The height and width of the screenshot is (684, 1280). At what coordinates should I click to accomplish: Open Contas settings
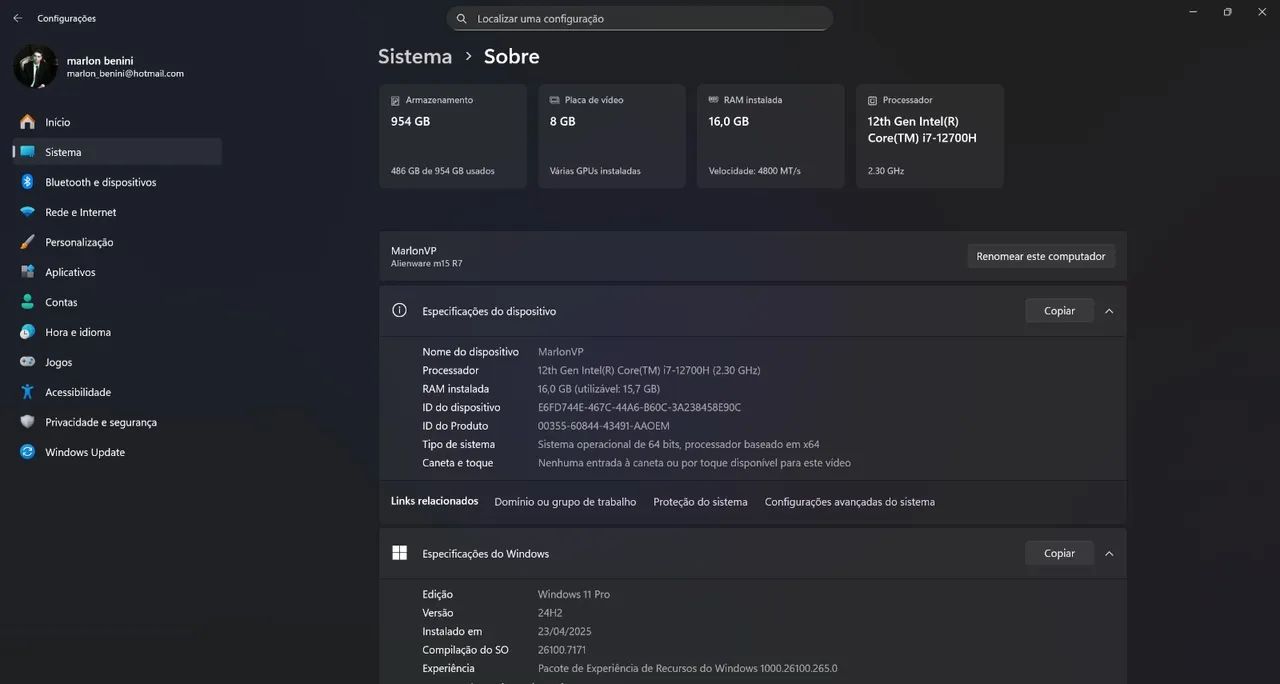point(61,302)
